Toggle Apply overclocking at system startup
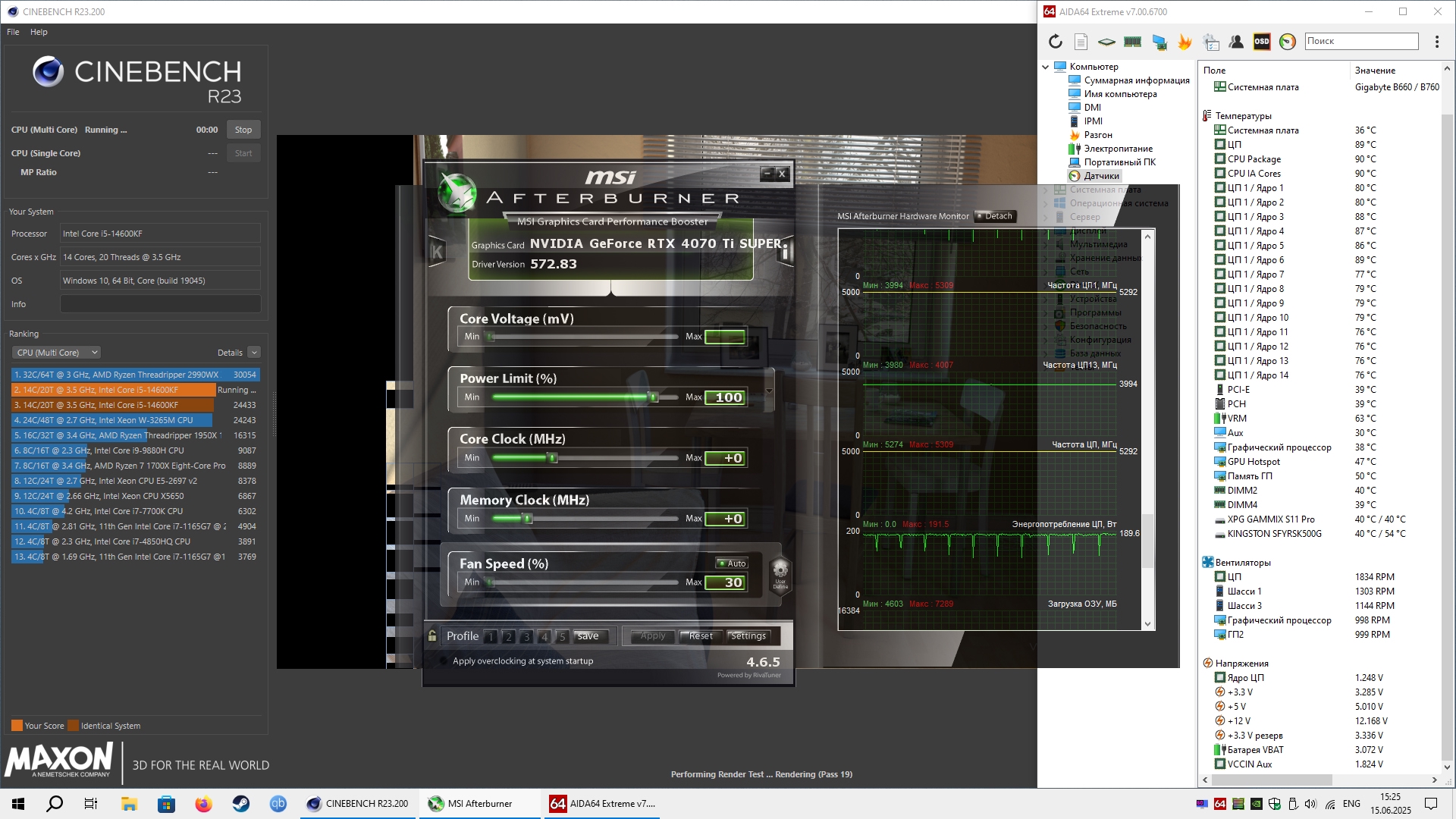Image resolution: width=1456 pixels, height=819 pixels. (x=444, y=661)
